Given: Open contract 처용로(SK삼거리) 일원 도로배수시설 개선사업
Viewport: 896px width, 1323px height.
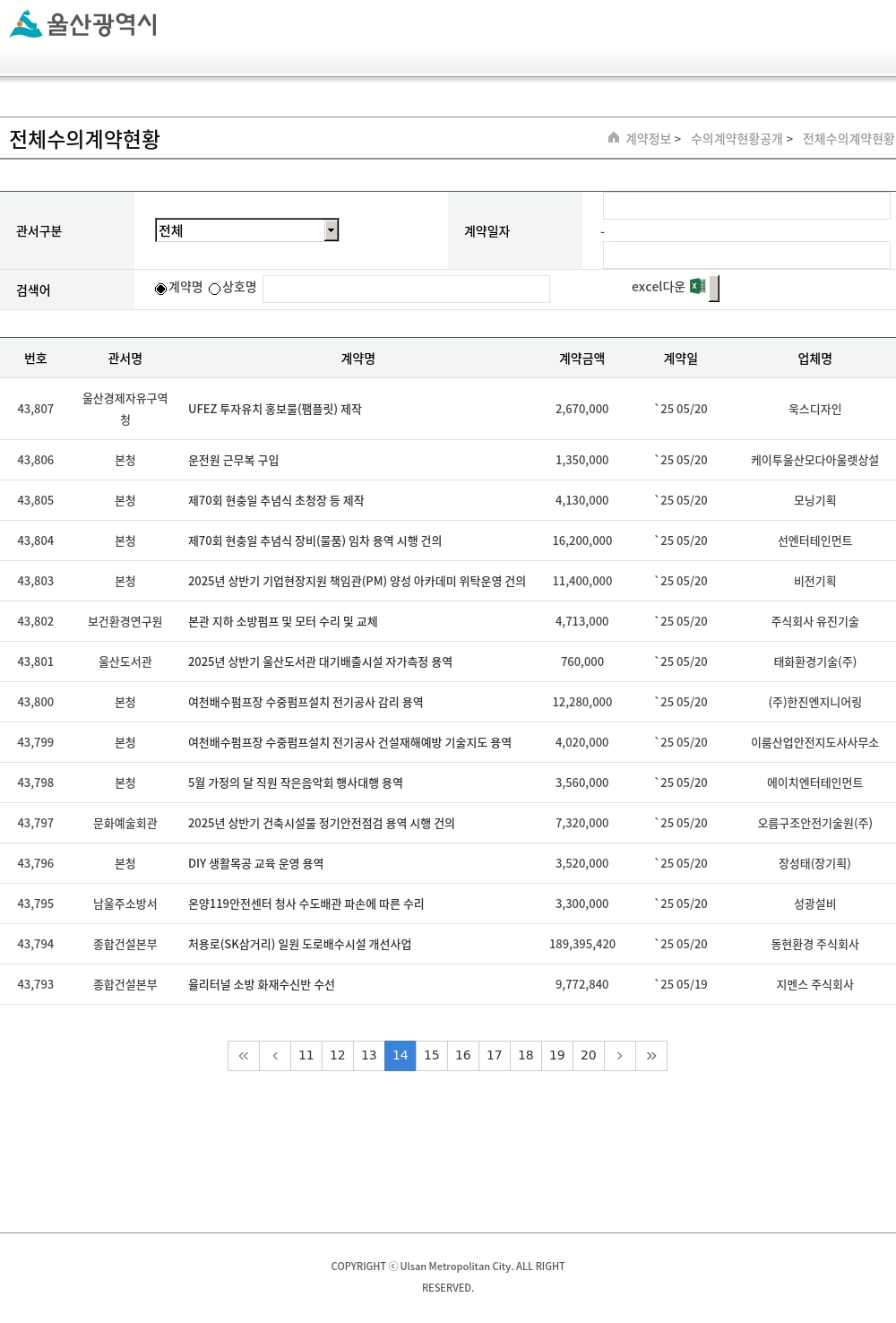Looking at the screenshot, I should [x=300, y=945].
